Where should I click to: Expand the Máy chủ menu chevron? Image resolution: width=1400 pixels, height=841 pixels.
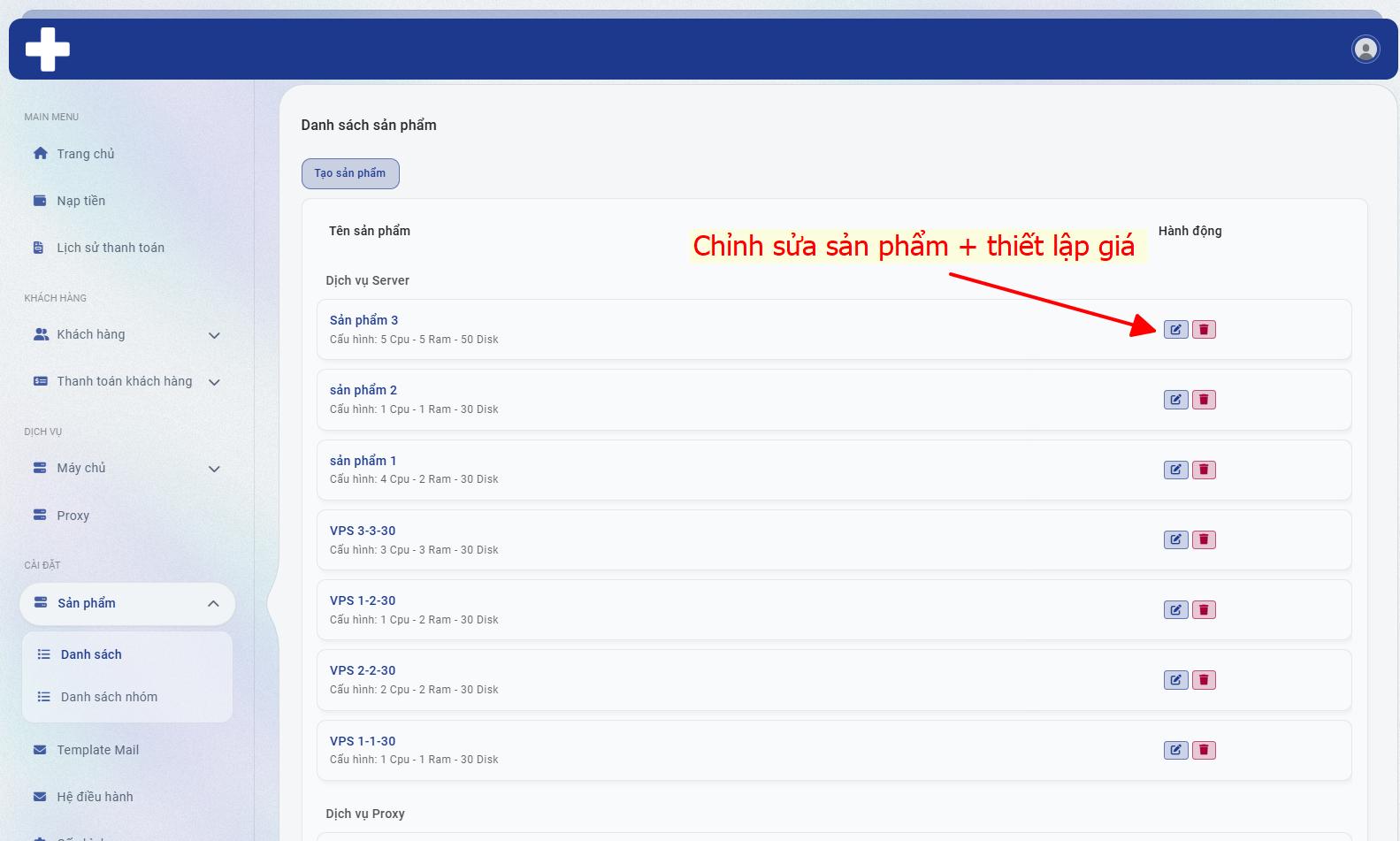click(x=214, y=469)
